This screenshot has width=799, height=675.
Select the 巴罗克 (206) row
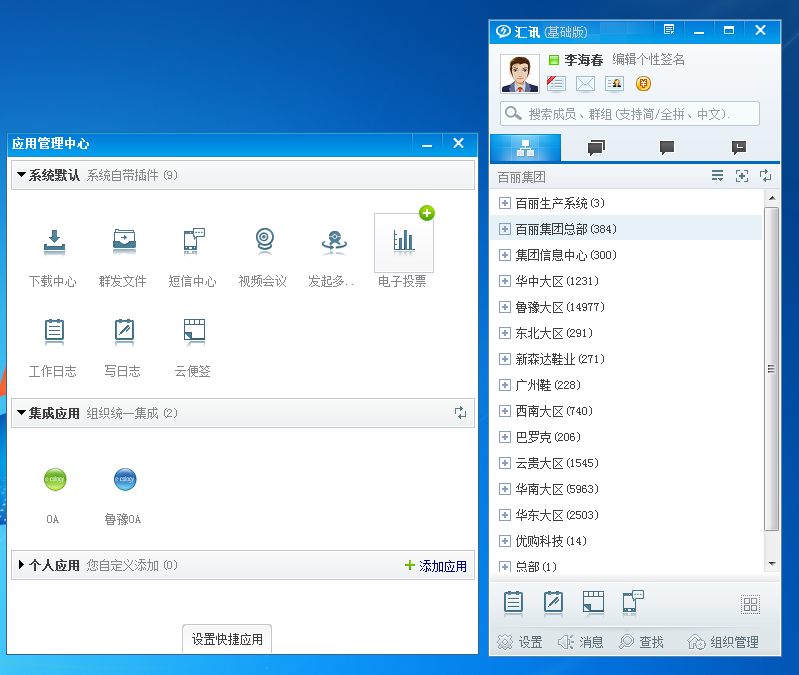[626, 437]
